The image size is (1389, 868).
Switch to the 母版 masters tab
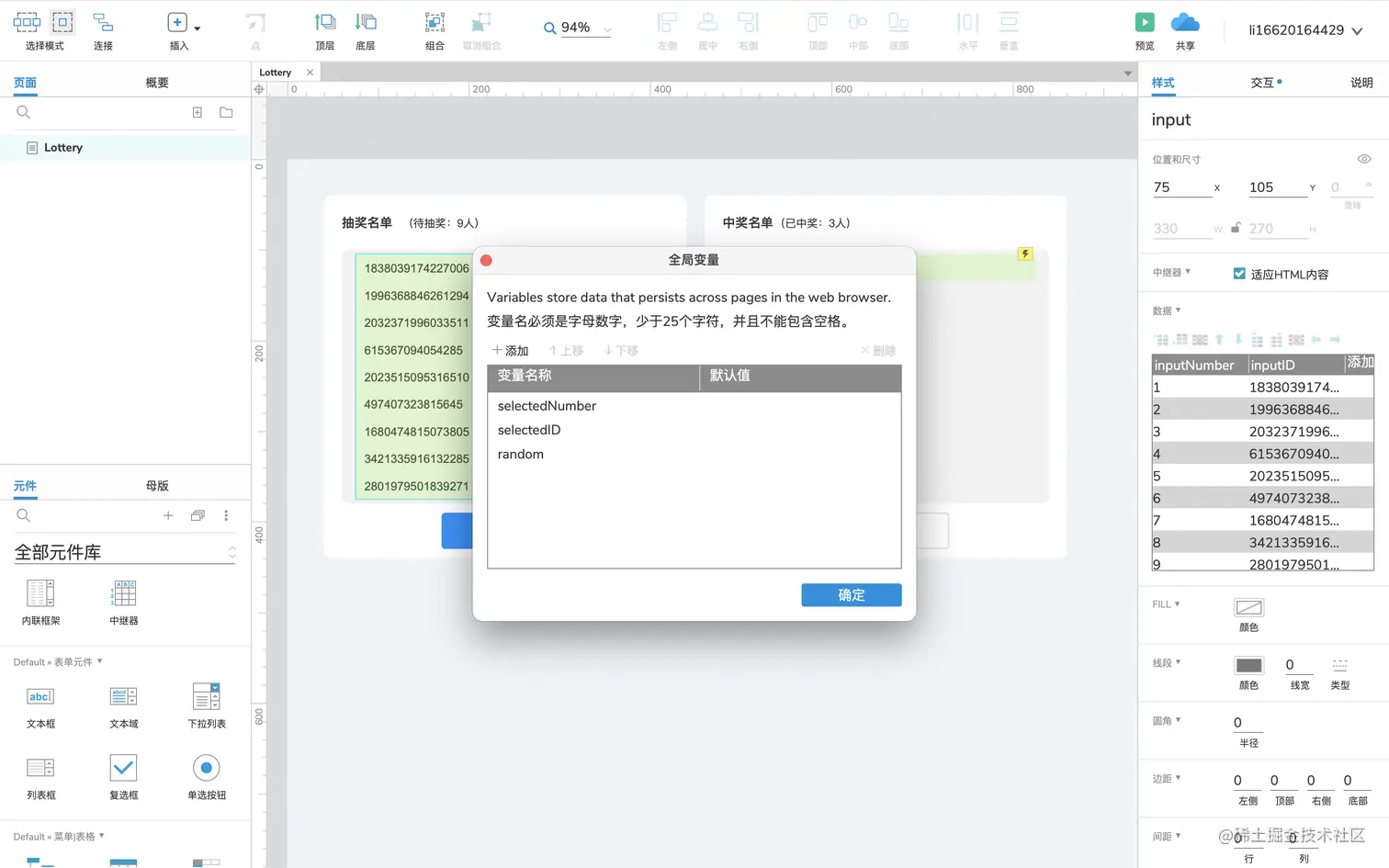pos(157,486)
